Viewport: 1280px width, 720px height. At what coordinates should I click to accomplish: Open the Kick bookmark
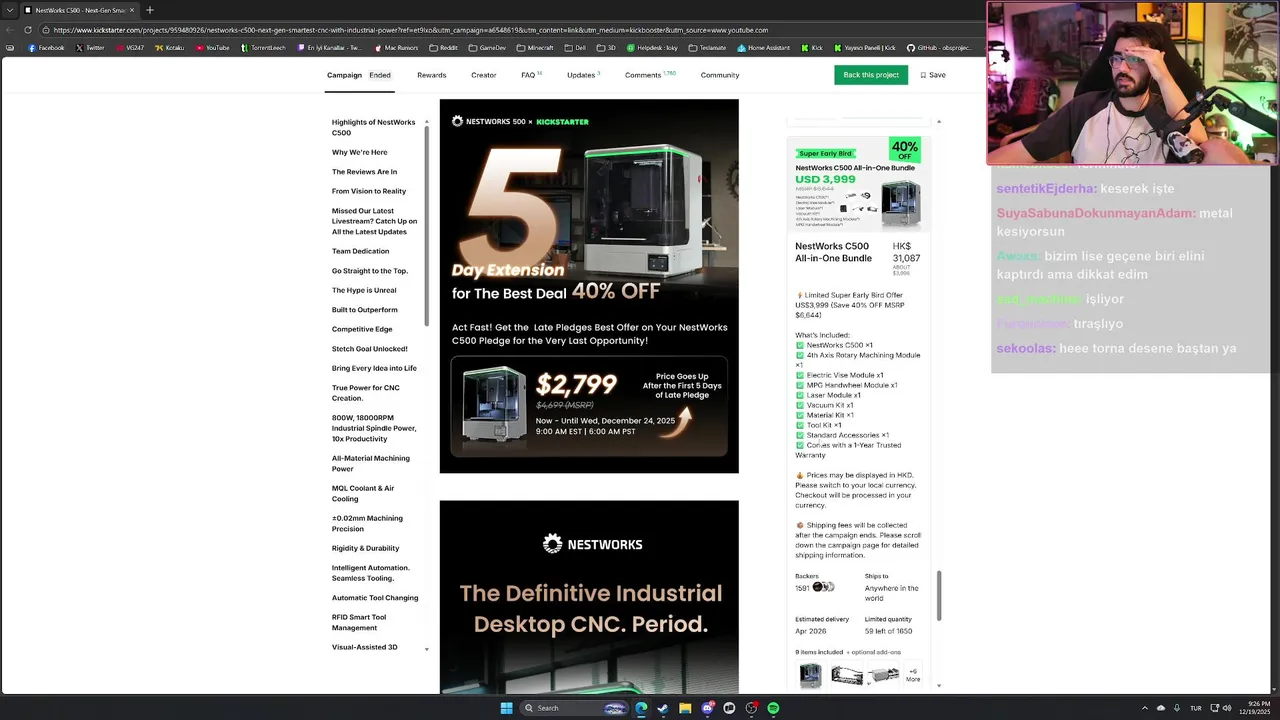pyautogui.click(x=811, y=48)
